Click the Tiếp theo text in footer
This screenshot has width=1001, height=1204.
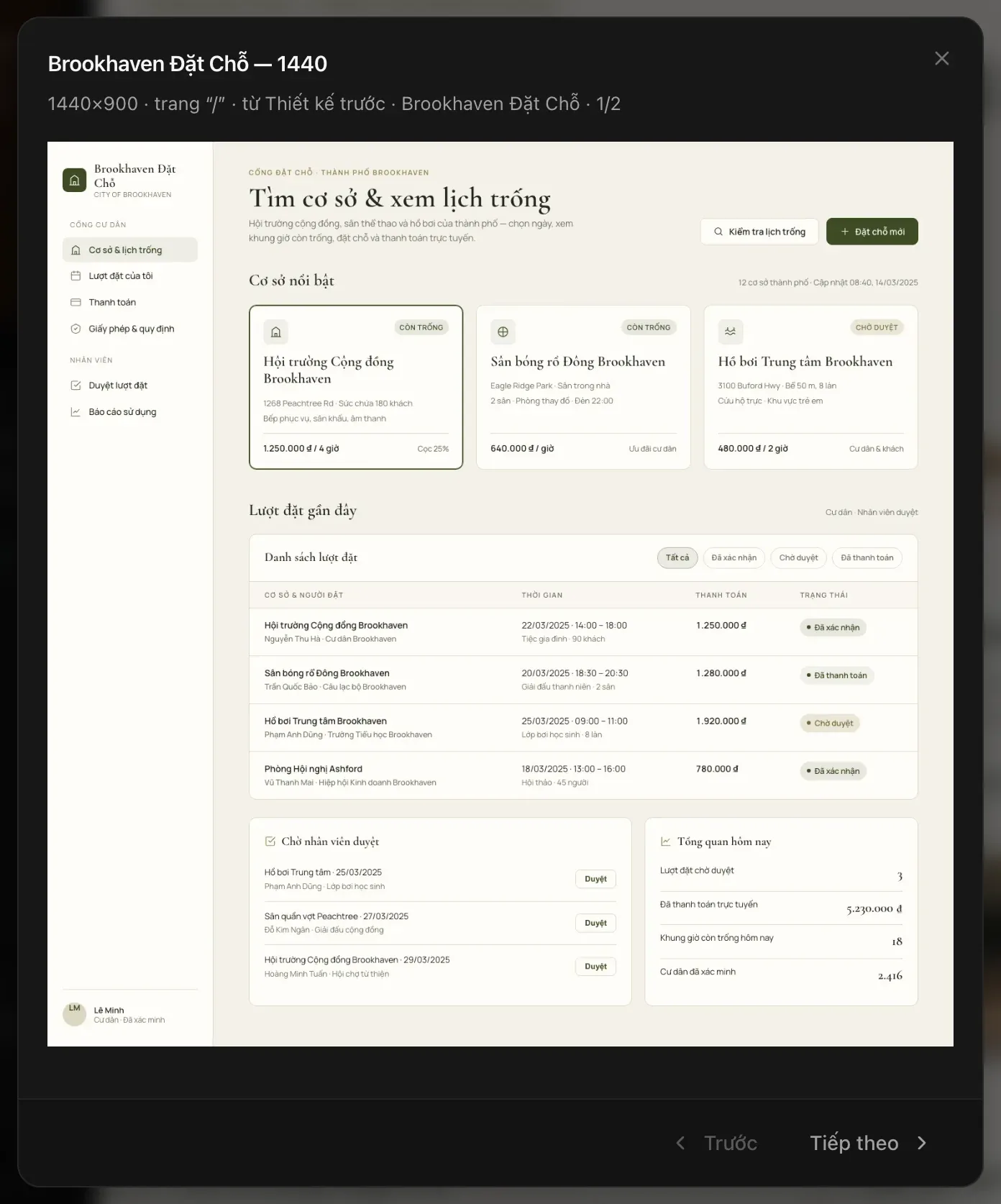point(854,1143)
